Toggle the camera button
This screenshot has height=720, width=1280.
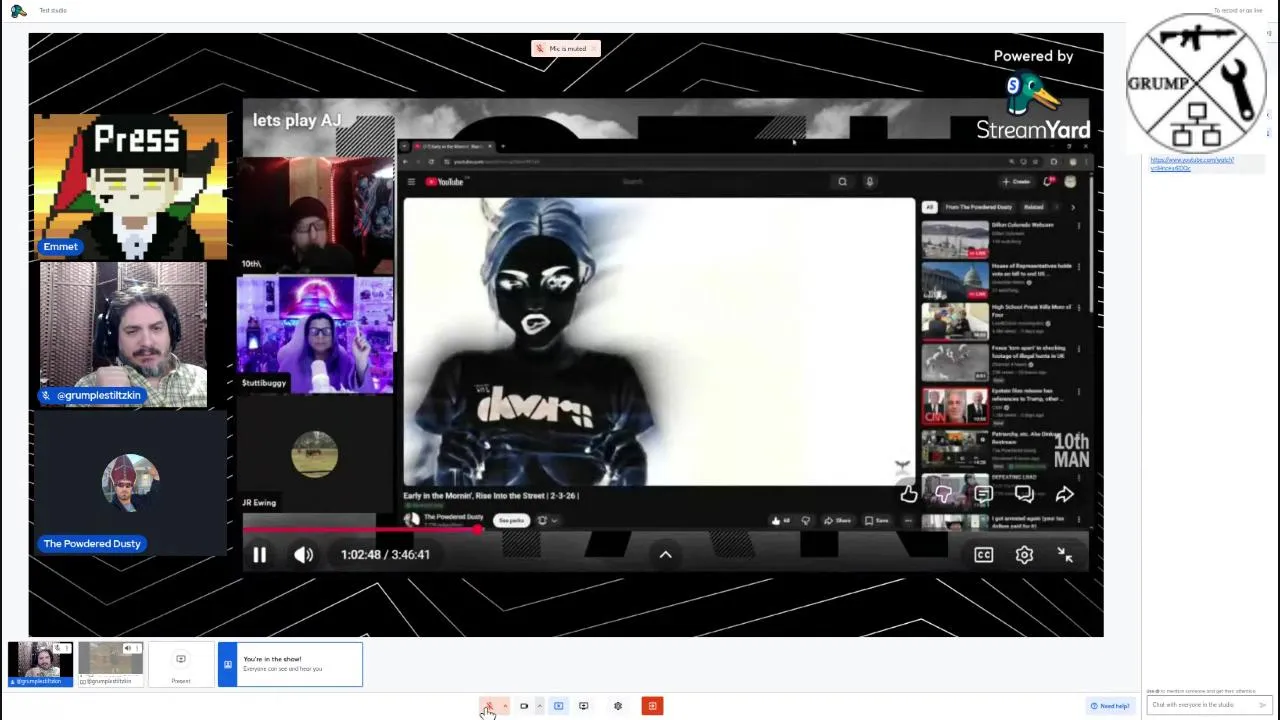coord(524,706)
